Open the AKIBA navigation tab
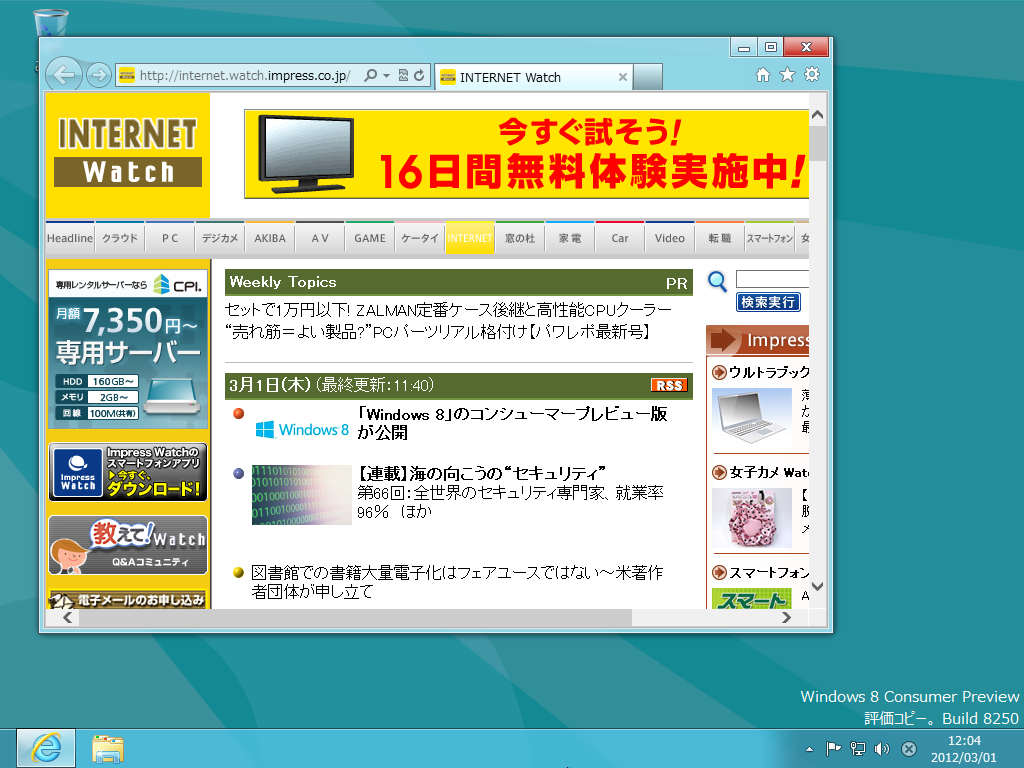 (x=270, y=238)
